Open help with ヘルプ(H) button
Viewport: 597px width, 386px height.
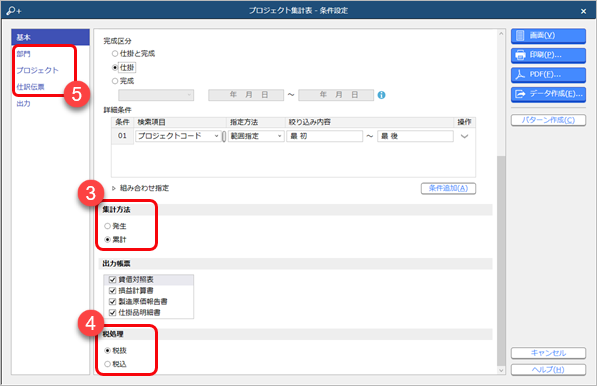[548, 370]
